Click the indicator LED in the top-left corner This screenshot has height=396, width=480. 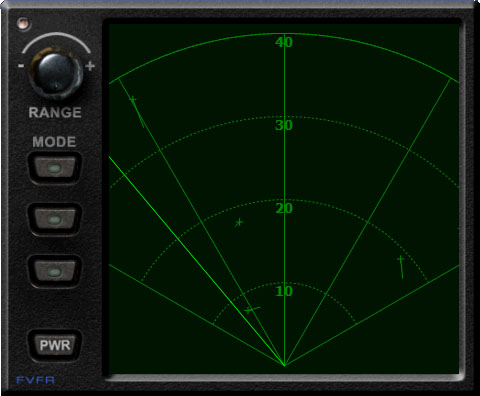[24, 24]
